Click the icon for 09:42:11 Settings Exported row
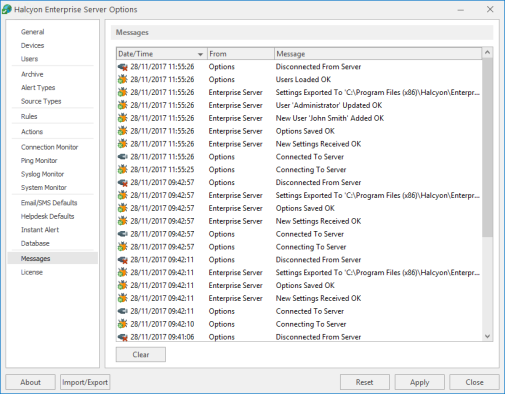 123,273
